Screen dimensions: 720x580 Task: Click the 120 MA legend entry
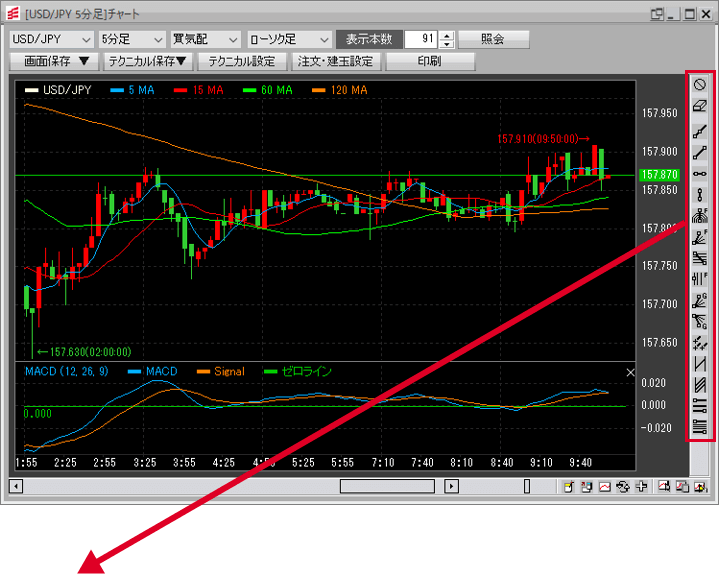[x=340, y=90]
